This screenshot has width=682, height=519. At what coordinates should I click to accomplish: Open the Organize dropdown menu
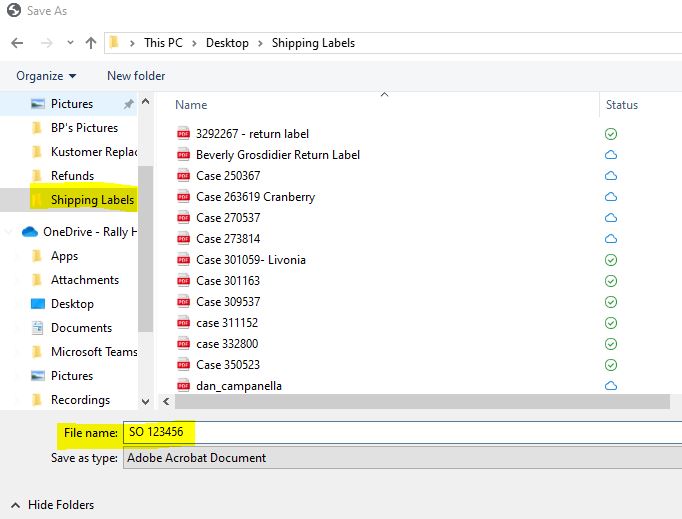click(x=46, y=76)
